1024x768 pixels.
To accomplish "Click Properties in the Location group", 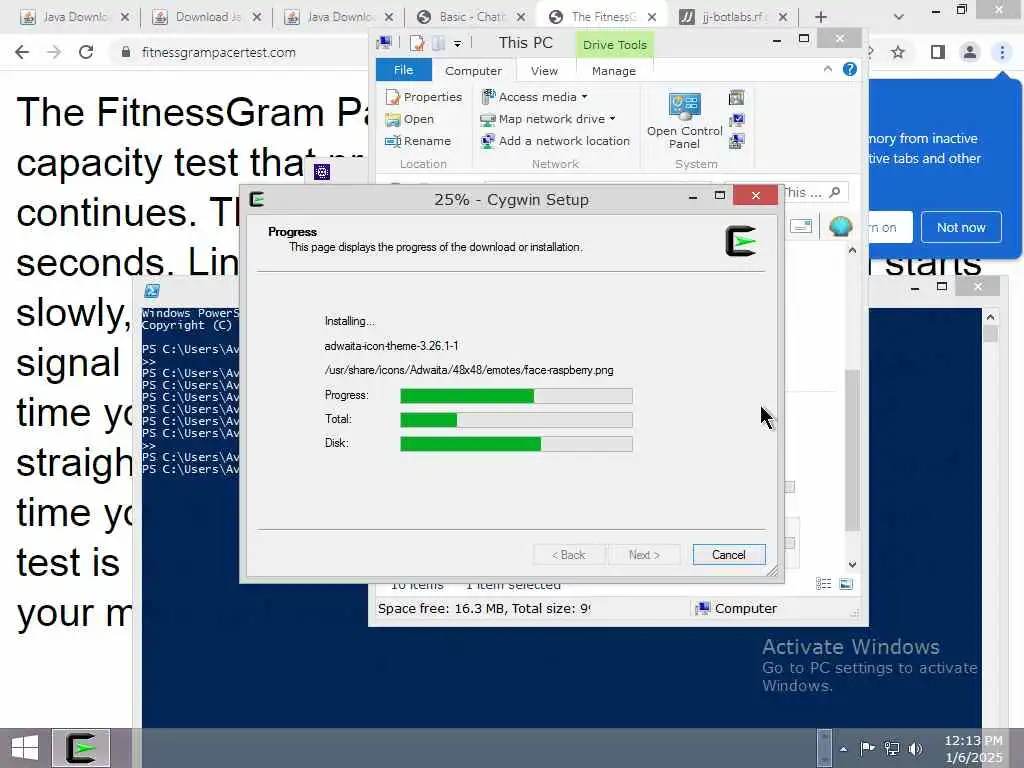I will (x=424, y=97).
